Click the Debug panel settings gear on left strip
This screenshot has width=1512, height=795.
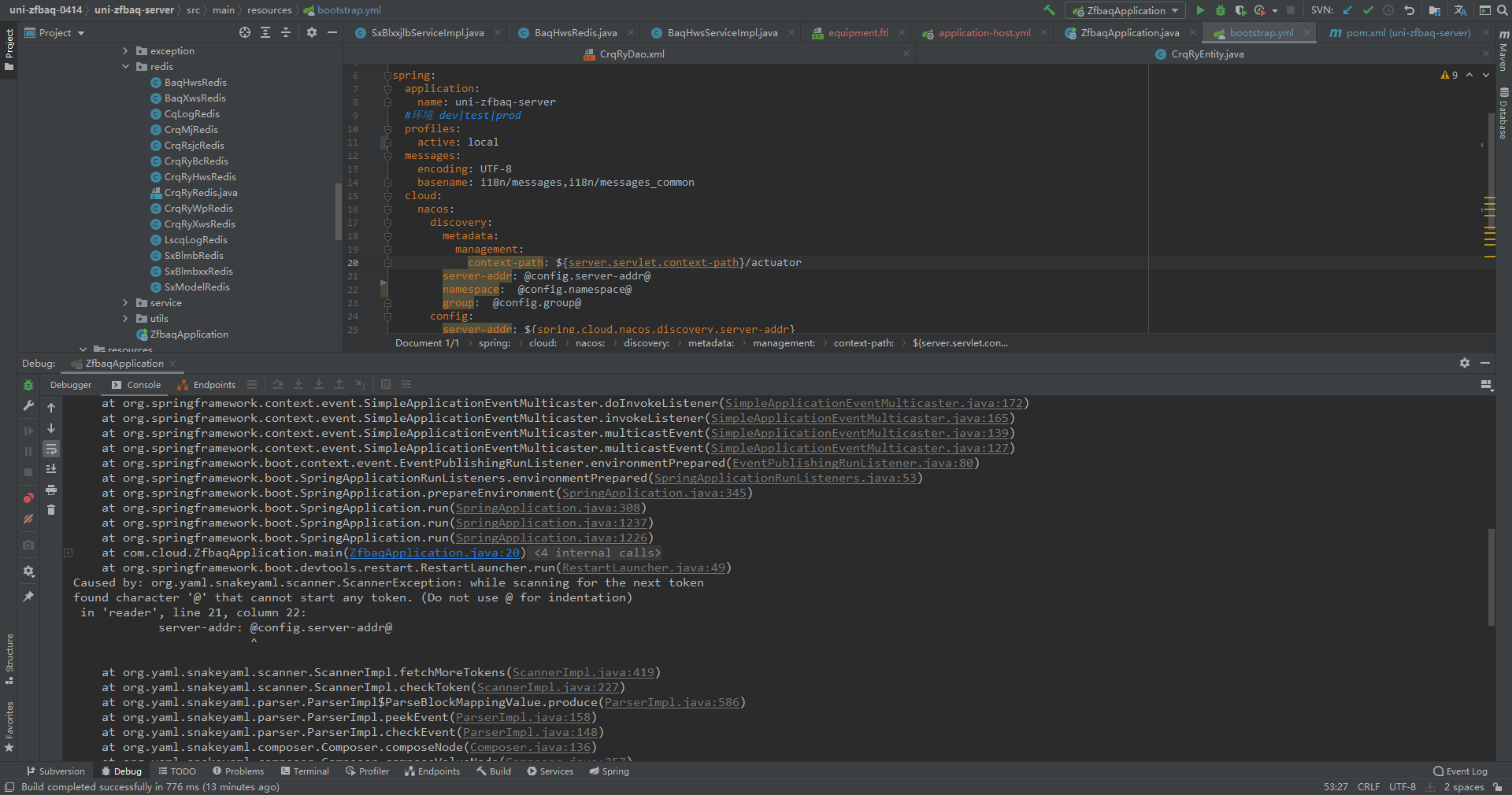(x=28, y=571)
